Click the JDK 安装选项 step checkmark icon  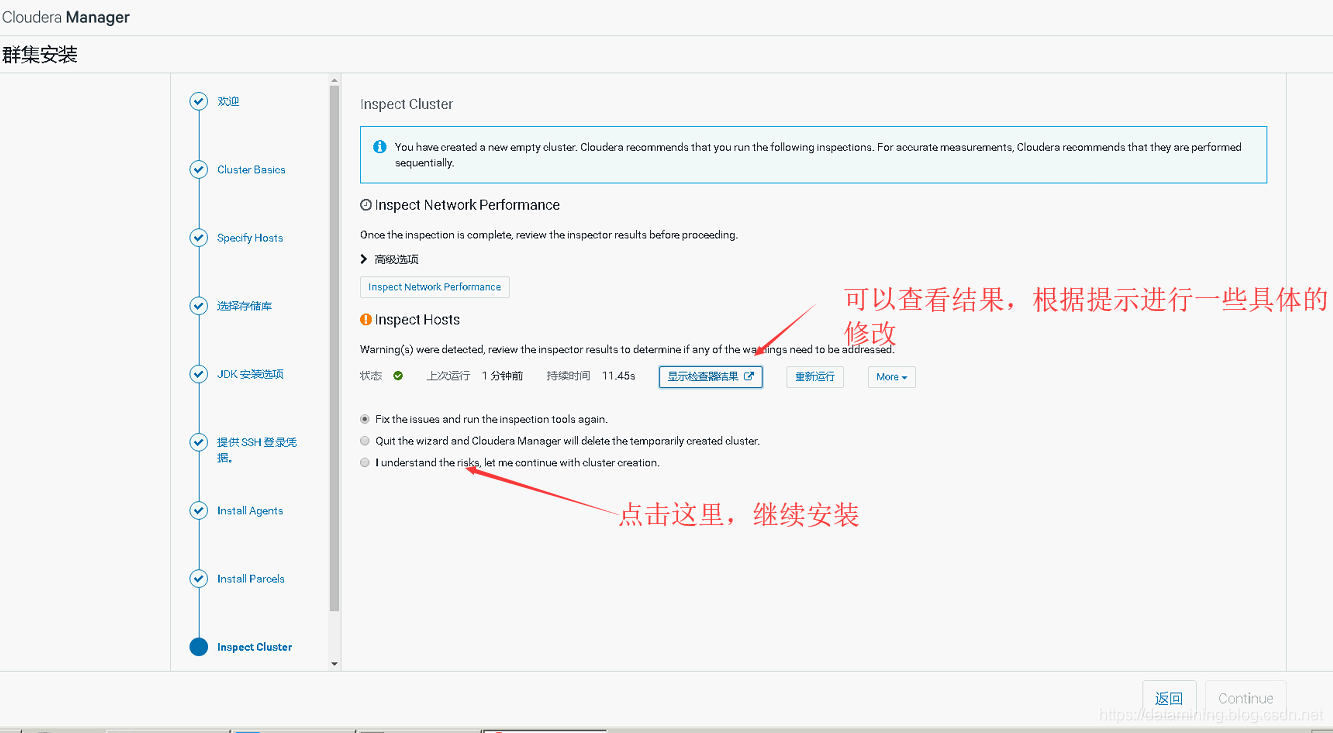198,374
